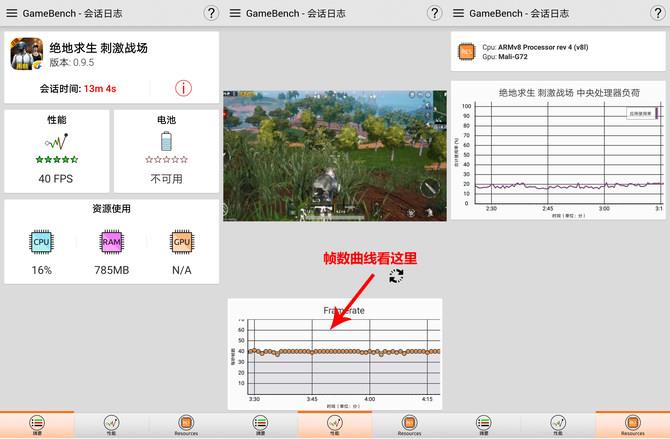Open hamburger menu in middle panel
The height and width of the screenshot is (439, 670).
point(236,13)
